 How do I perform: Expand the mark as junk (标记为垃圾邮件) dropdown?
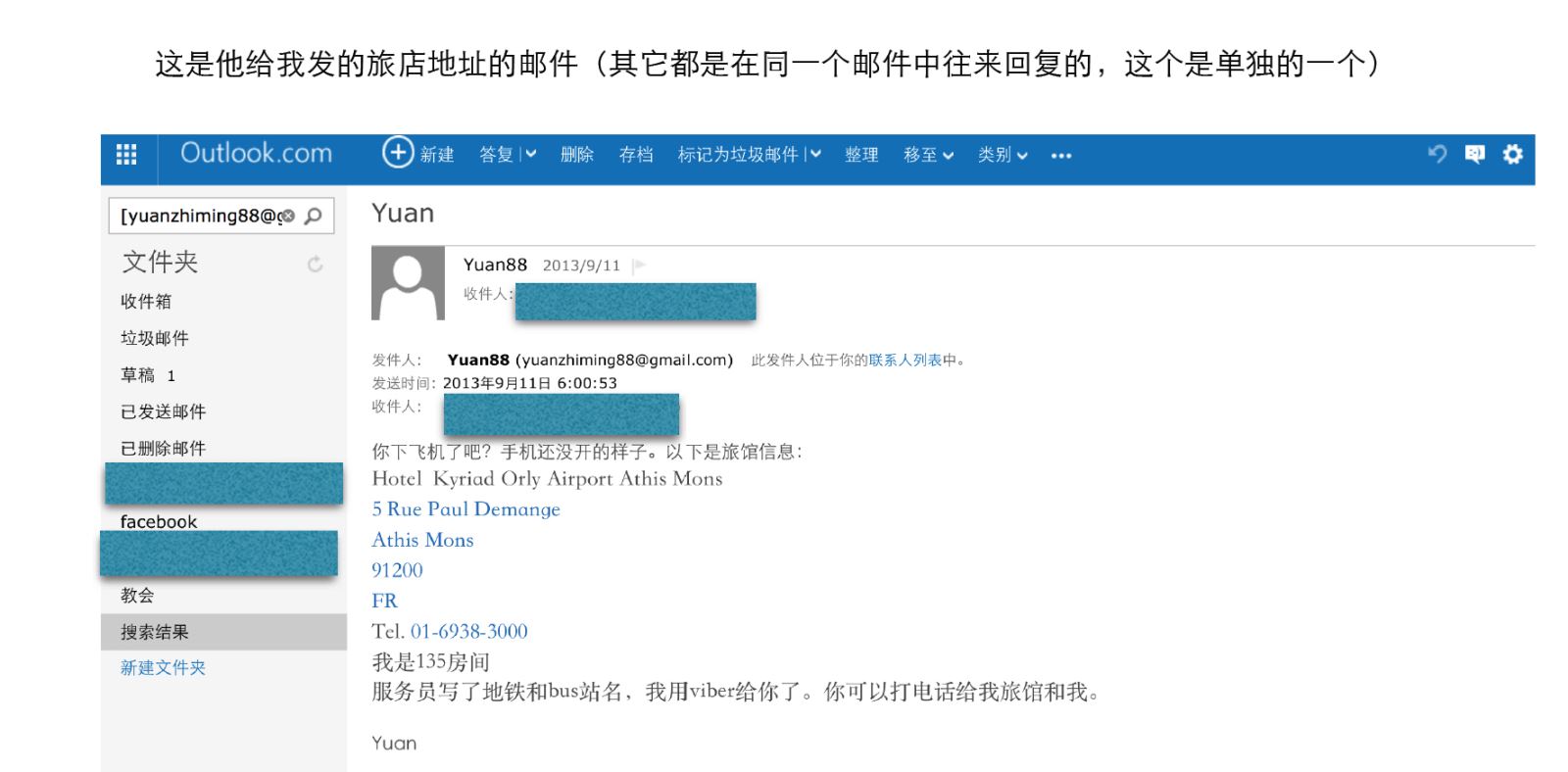click(814, 155)
